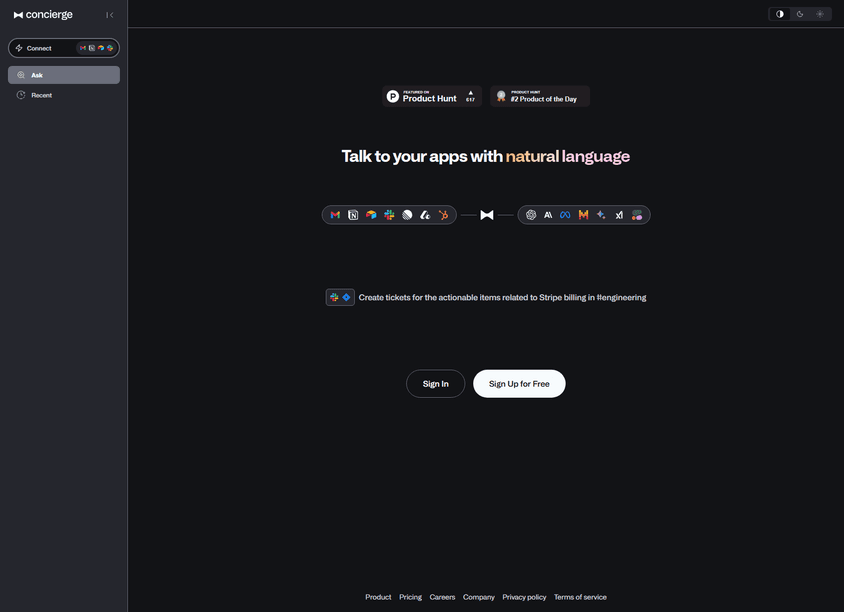
Task: Click the last icon in the models strip
Action: [637, 215]
